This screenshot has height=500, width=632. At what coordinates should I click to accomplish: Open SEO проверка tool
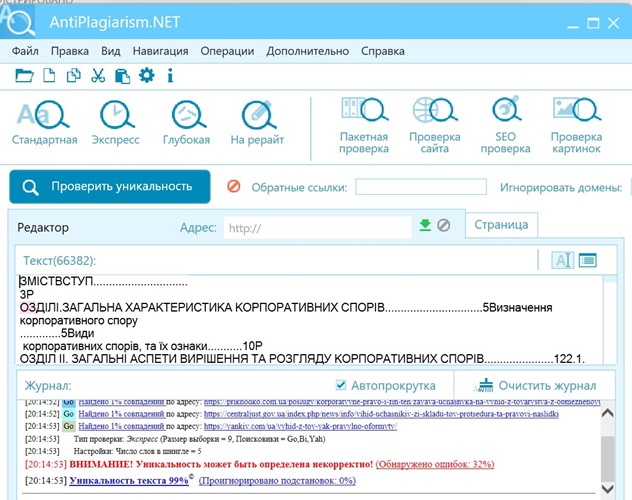click(505, 125)
